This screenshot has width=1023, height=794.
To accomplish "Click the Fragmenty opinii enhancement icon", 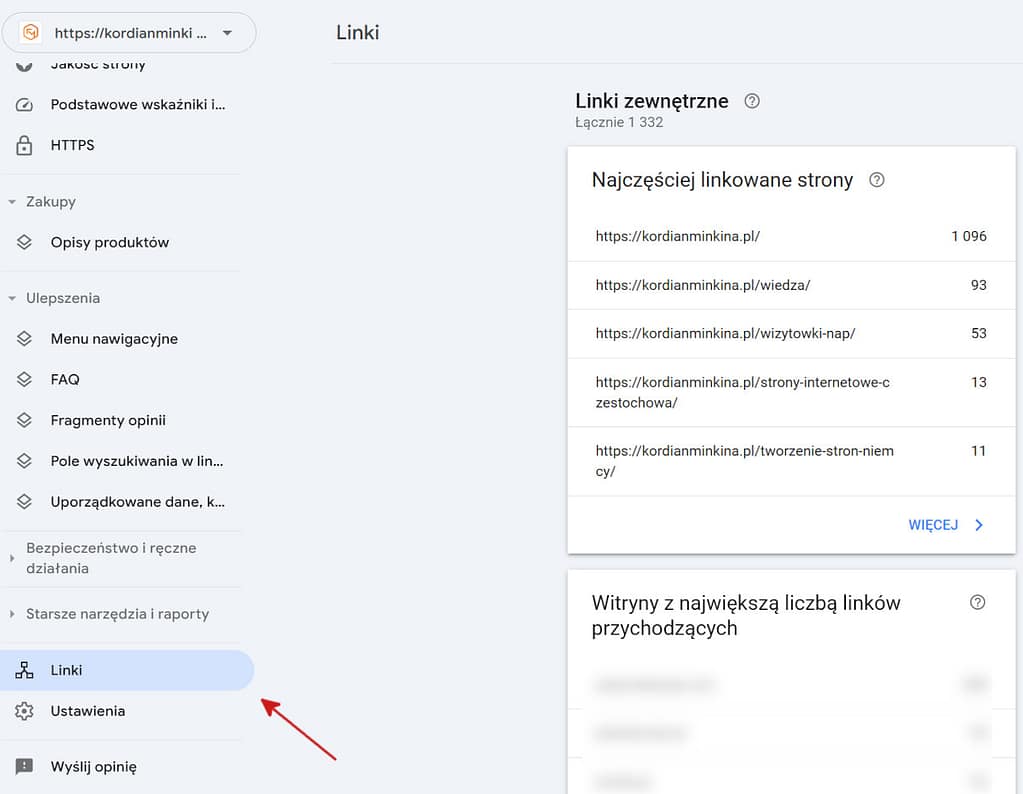I will point(24,420).
